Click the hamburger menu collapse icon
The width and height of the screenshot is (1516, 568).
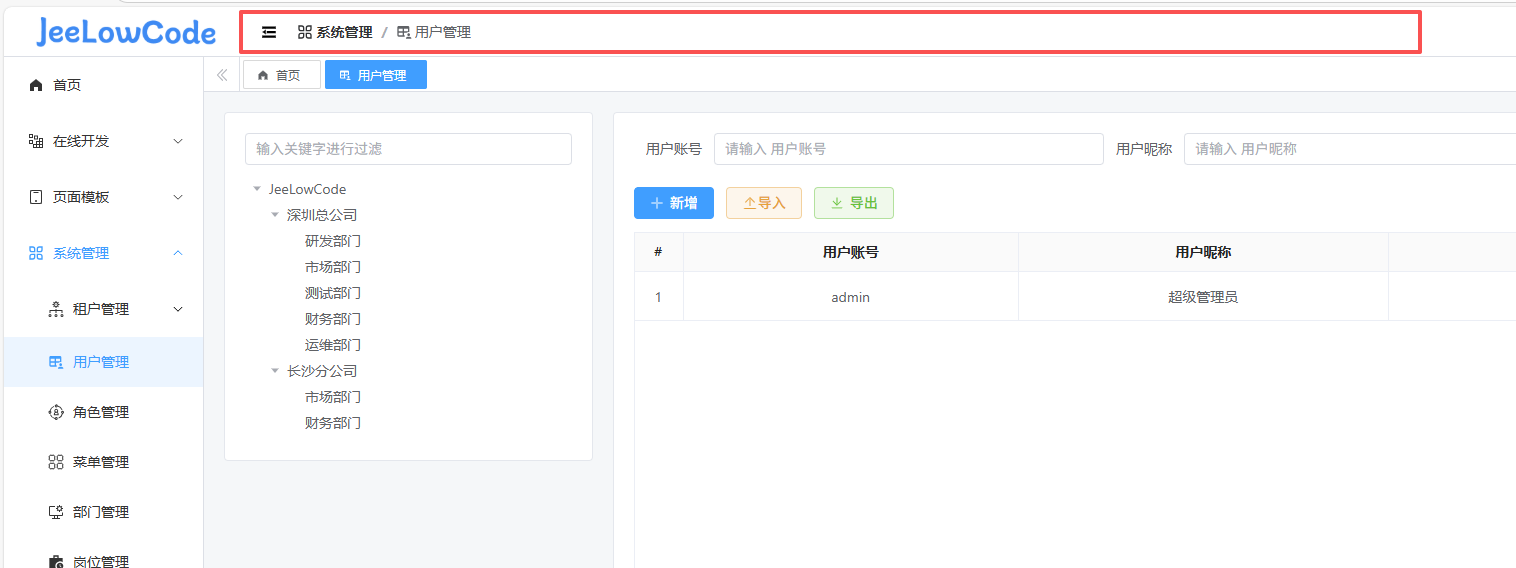point(269,32)
